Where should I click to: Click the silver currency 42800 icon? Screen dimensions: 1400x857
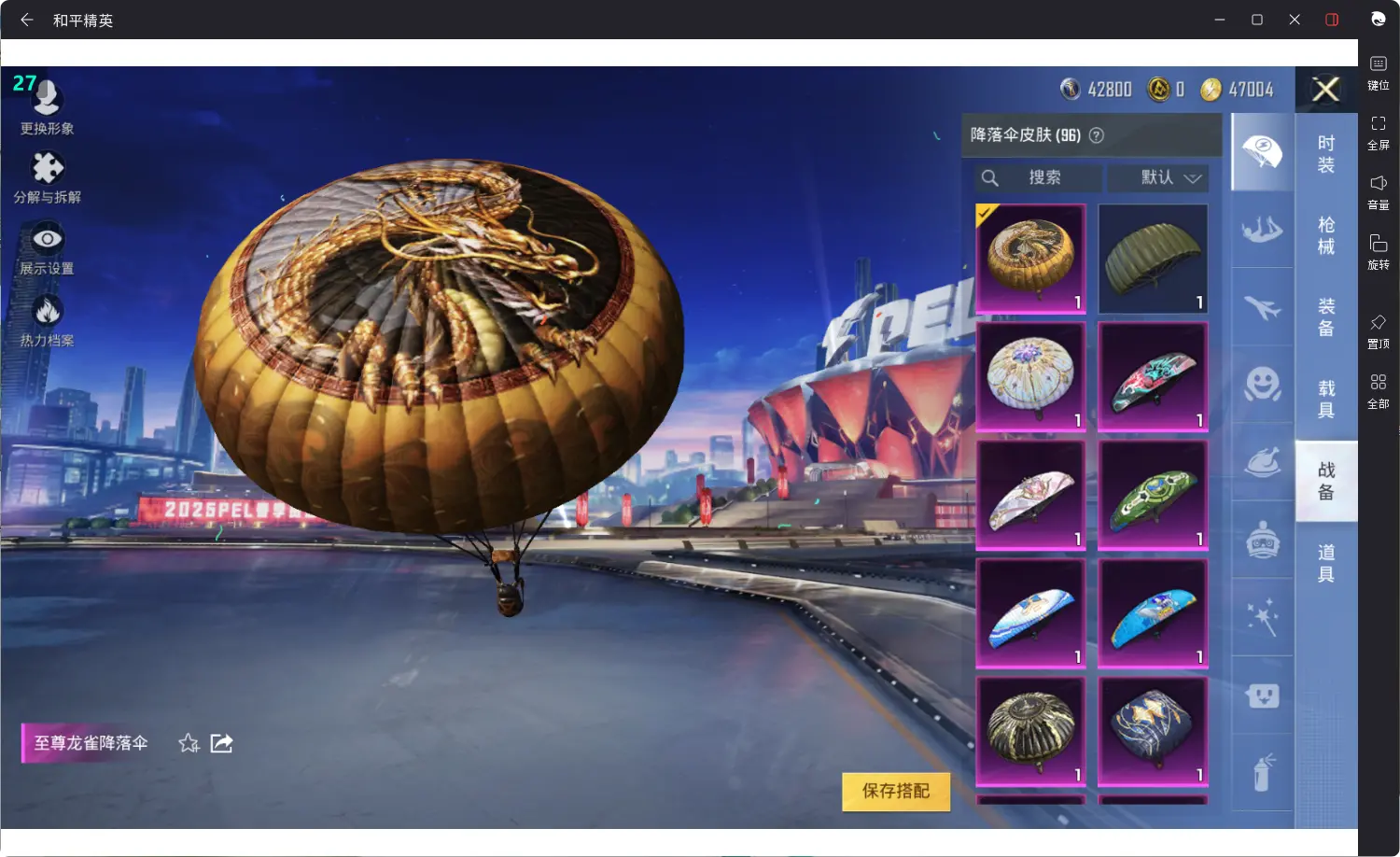pyautogui.click(x=1070, y=89)
